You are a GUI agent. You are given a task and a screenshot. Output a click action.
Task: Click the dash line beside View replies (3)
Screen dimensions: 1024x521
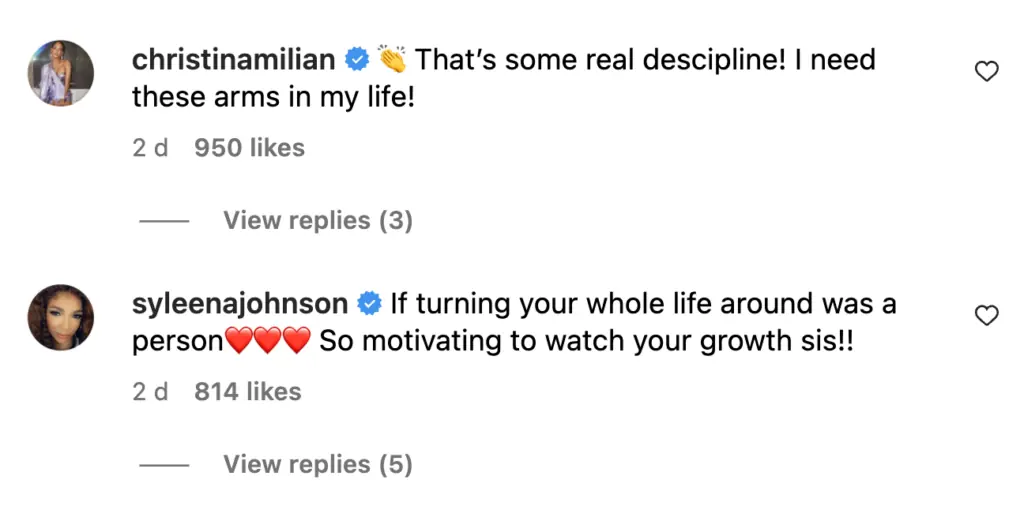point(164,221)
